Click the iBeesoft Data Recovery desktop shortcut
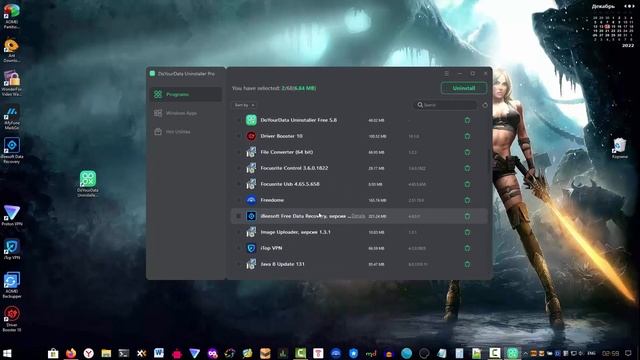The image size is (640, 360). point(12,150)
